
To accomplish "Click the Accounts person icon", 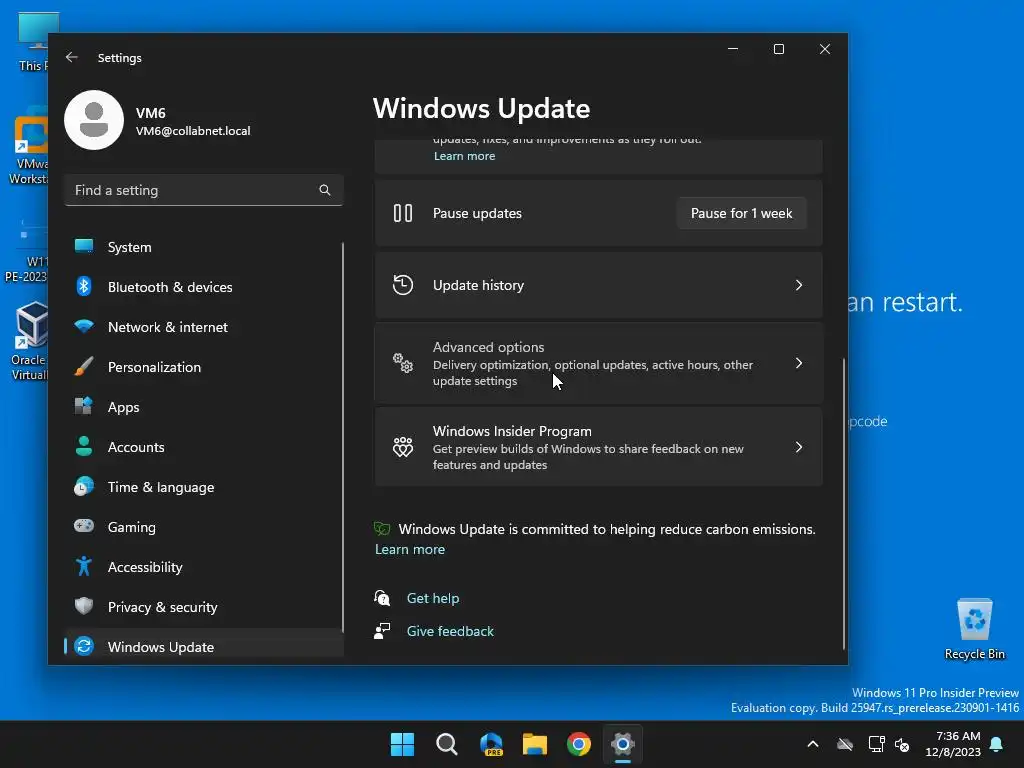I will pos(84,446).
